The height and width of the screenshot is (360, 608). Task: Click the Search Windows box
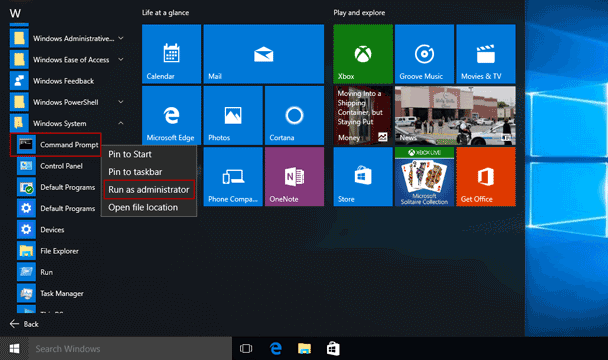[130, 349]
